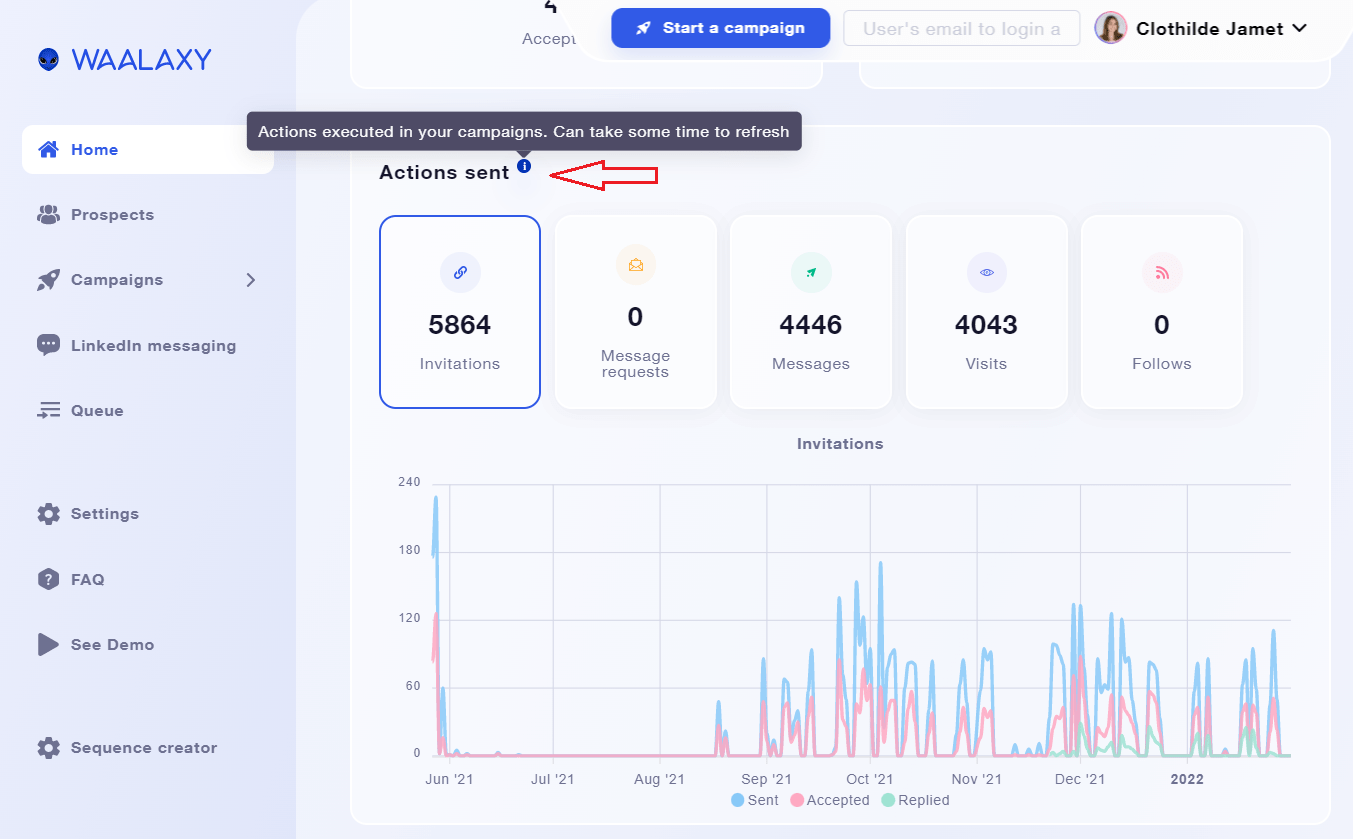Click Start a campaign button
This screenshot has height=839, width=1353.
click(721, 28)
